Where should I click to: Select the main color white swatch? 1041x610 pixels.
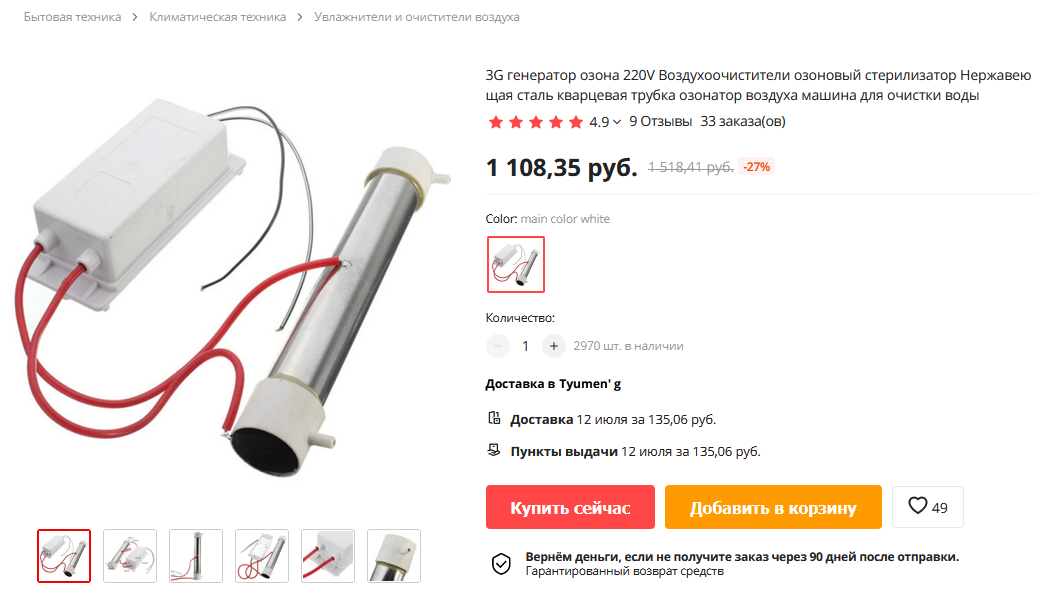click(x=516, y=264)
